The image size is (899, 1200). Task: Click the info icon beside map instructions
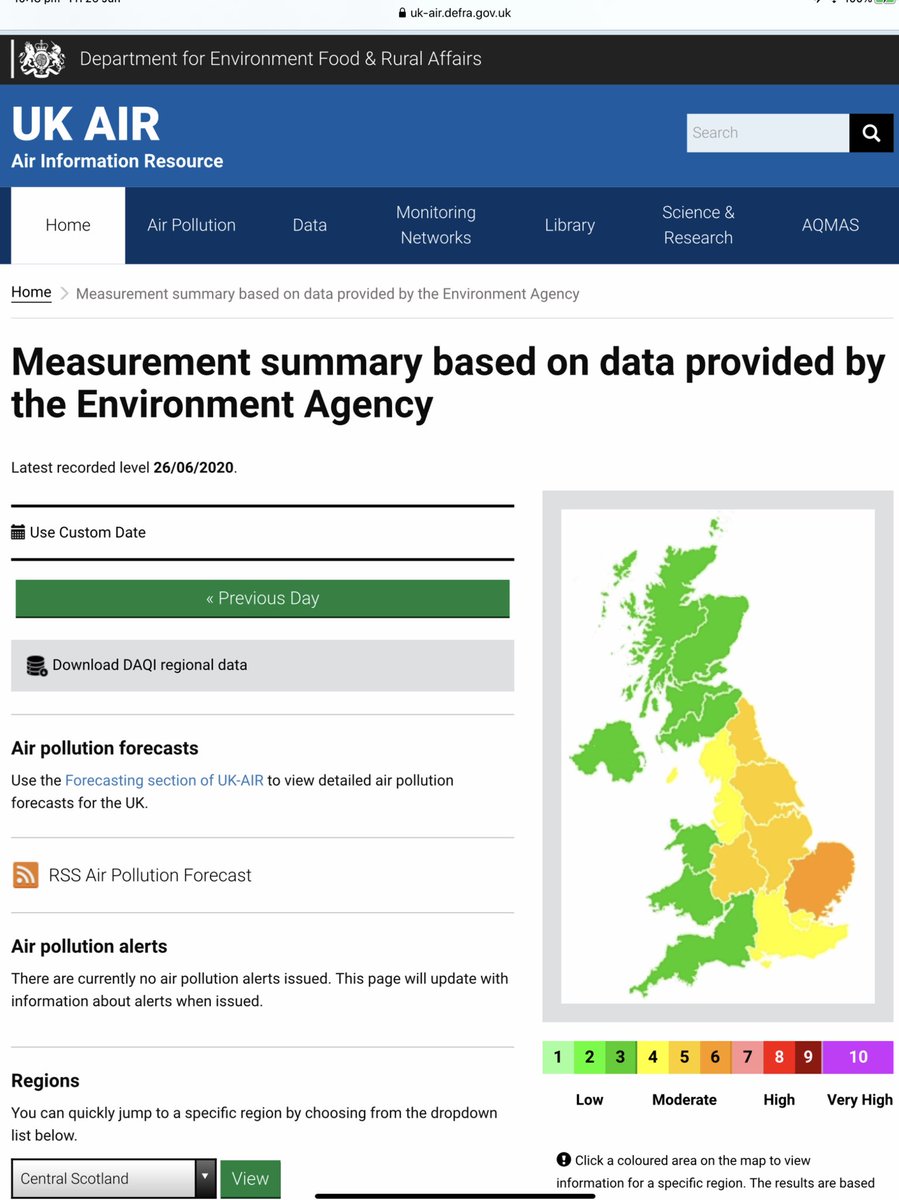(x=564, y=1160)
